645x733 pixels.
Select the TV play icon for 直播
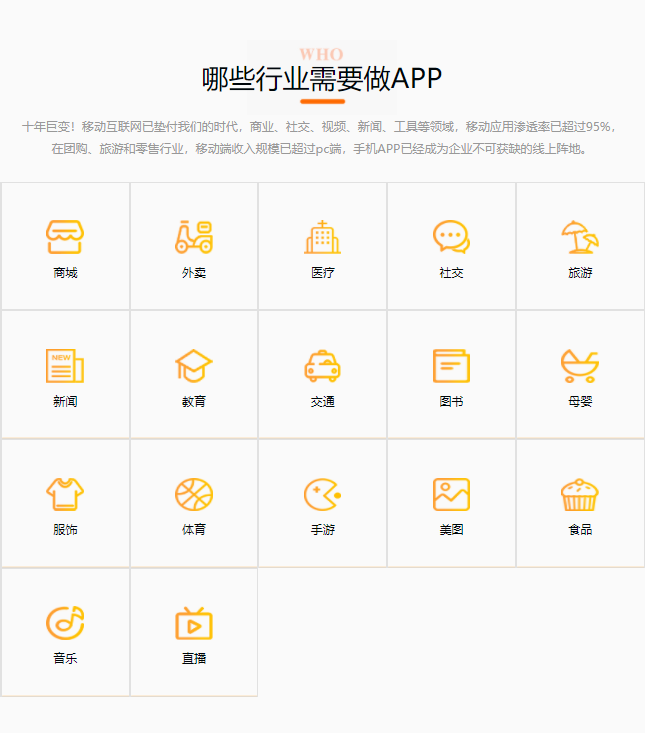(x=194, y=623)
